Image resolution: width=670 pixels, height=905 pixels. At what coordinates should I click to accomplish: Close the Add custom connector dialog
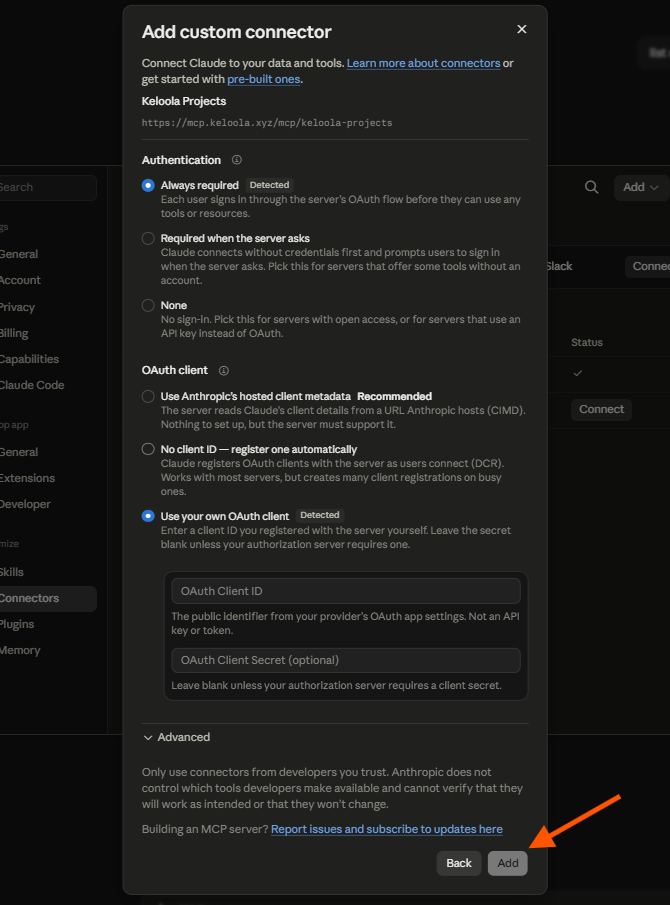click(x=522, y=29)
